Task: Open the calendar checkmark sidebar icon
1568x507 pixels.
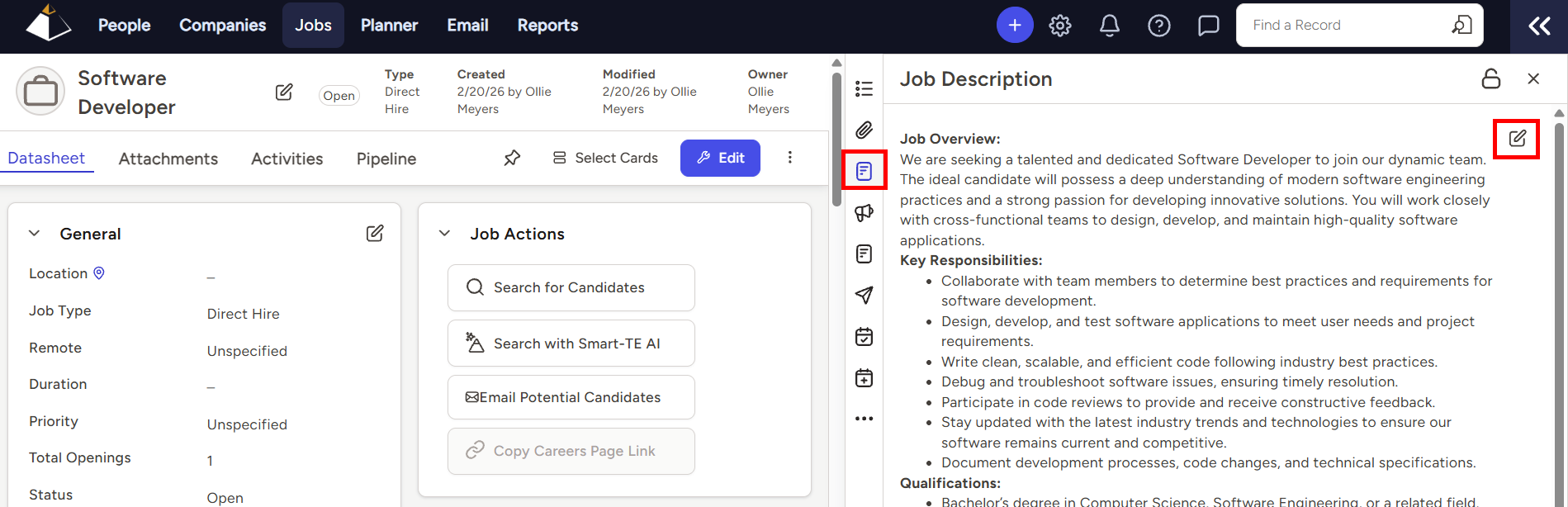Action: 865,336
